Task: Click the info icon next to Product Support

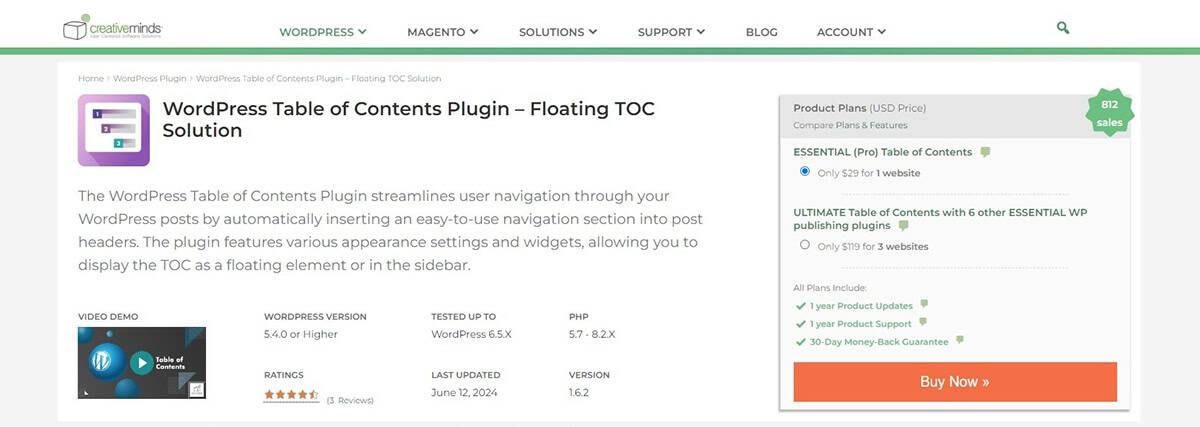Action: pos(922,322)
